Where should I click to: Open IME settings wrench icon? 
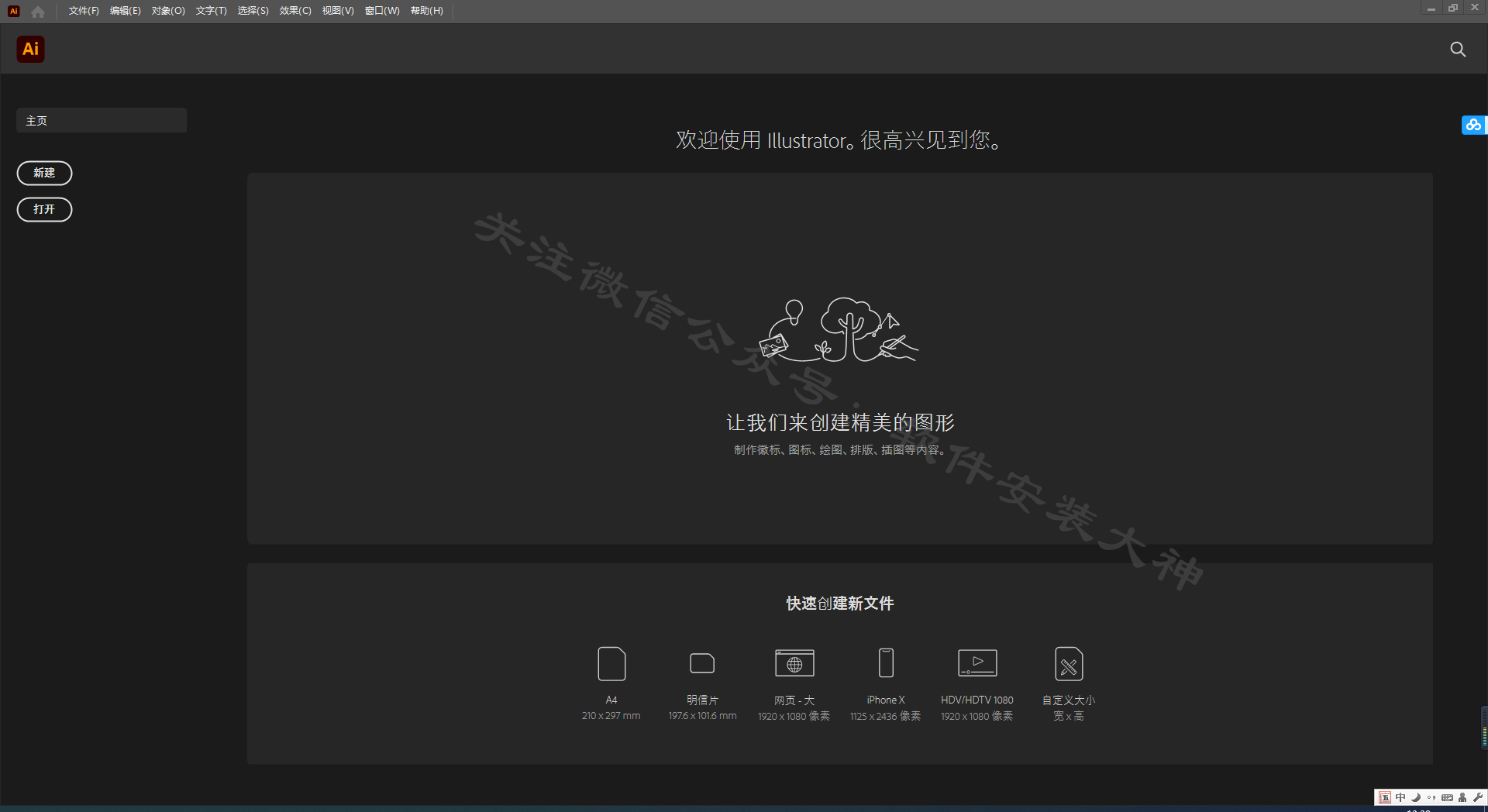pos(1477,797)
